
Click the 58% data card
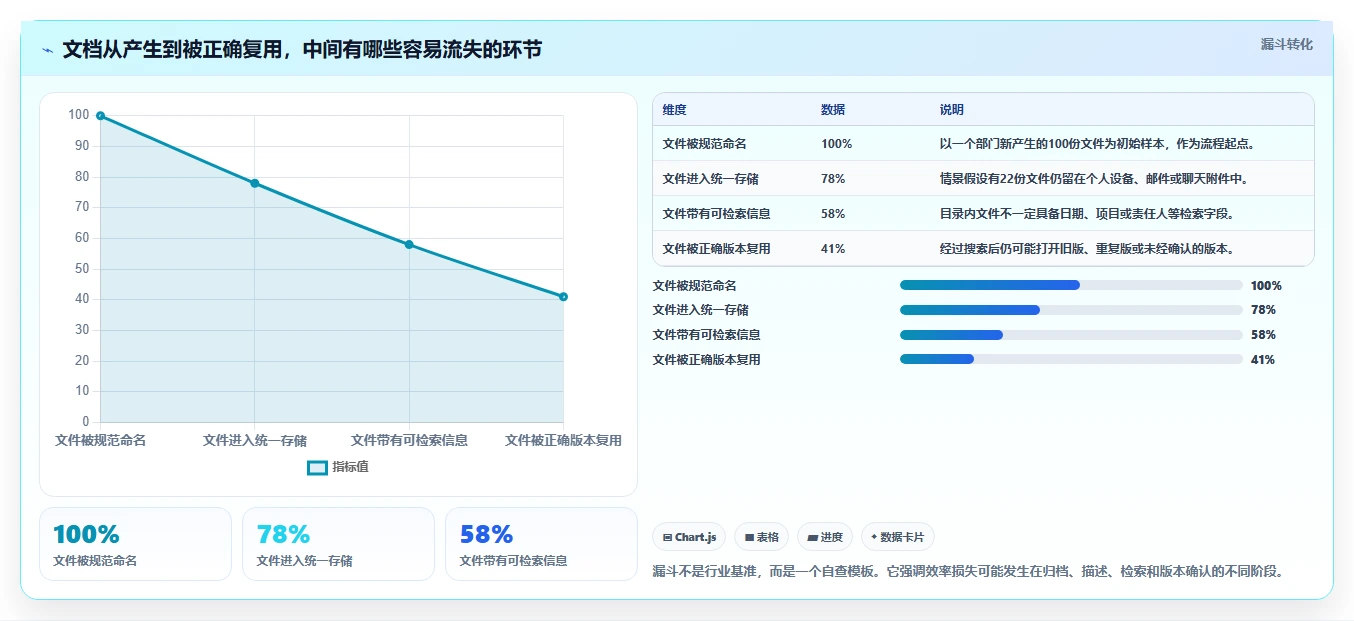pyautogui.click(x=541, y=544)
